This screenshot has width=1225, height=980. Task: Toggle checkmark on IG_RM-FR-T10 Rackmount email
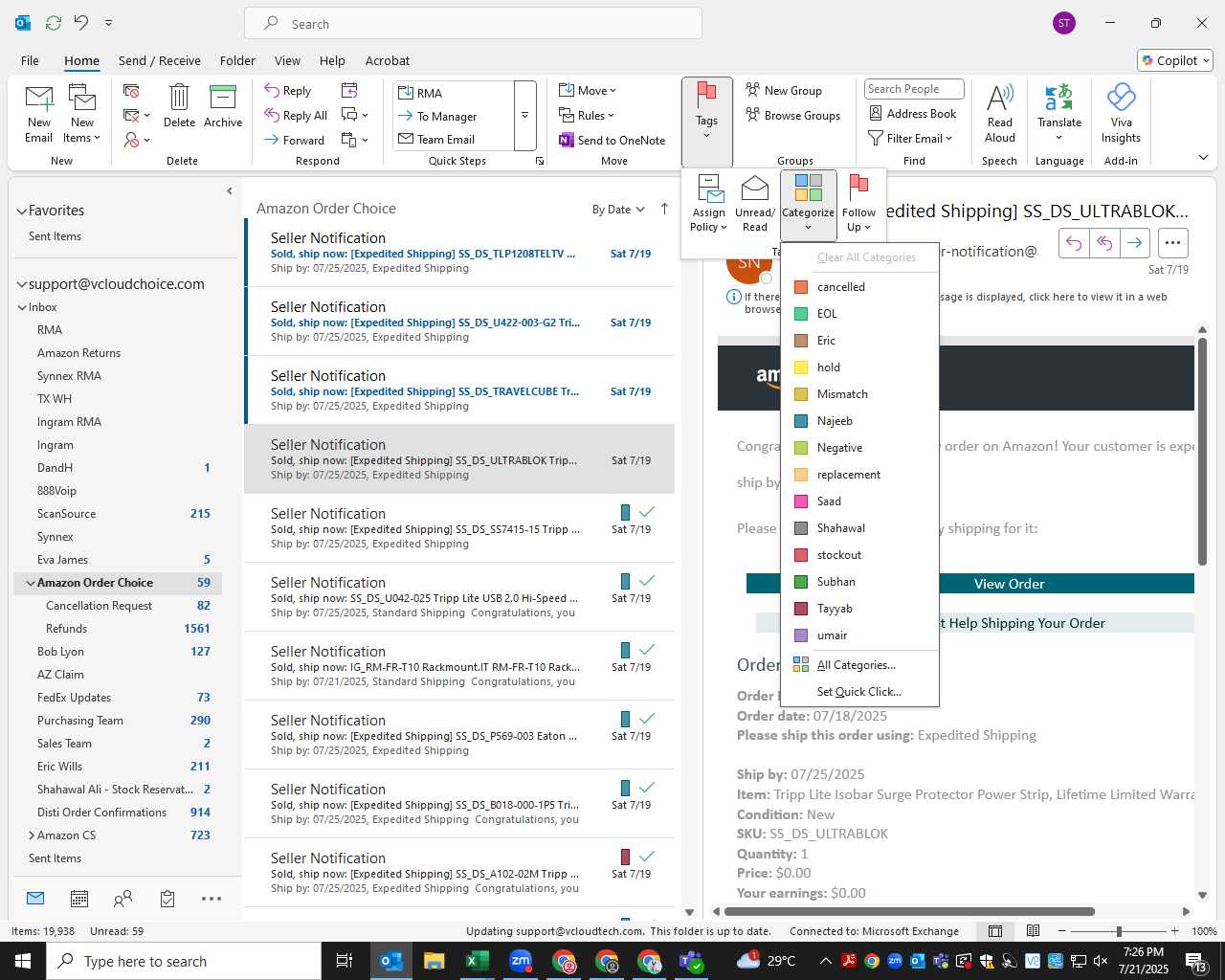click(x=647, y=650)
